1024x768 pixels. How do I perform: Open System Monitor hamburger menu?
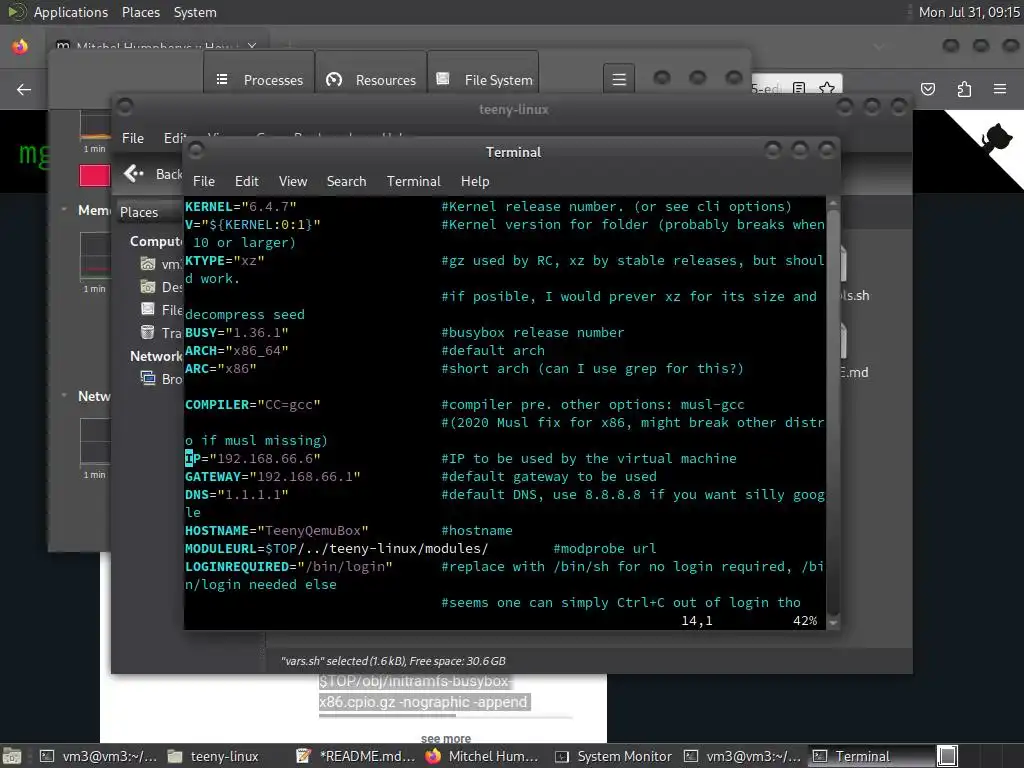619,80
